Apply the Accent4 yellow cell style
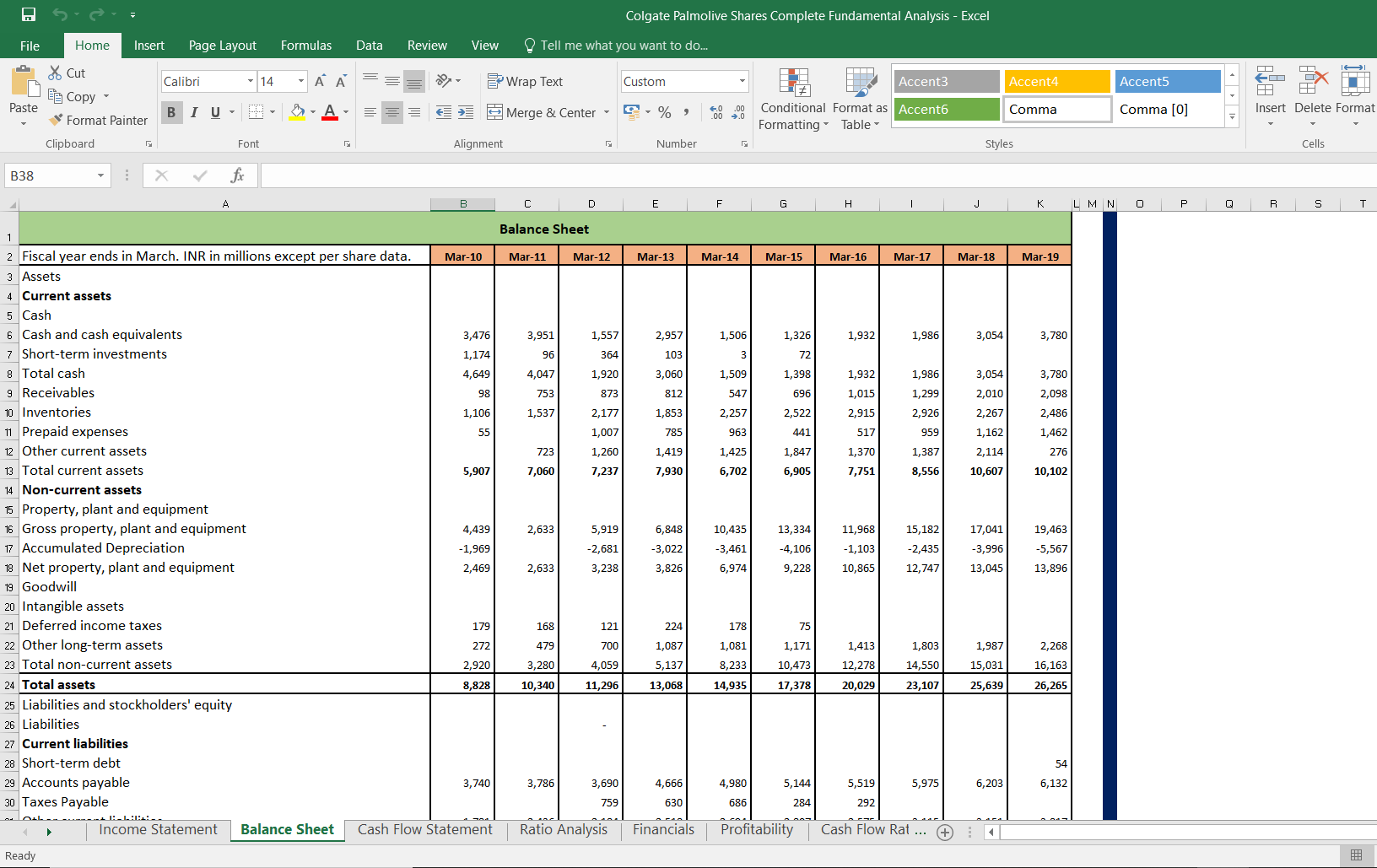Image resolution: width=1377 pixels, height=868 pixels. coord(1057,81)
